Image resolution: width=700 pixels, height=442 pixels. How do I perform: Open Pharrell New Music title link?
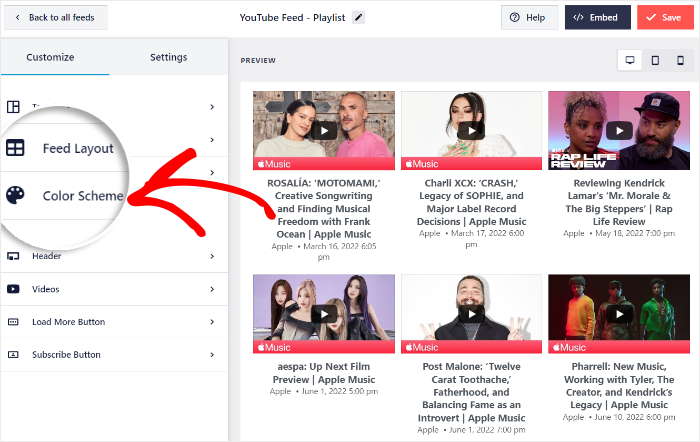619,386
